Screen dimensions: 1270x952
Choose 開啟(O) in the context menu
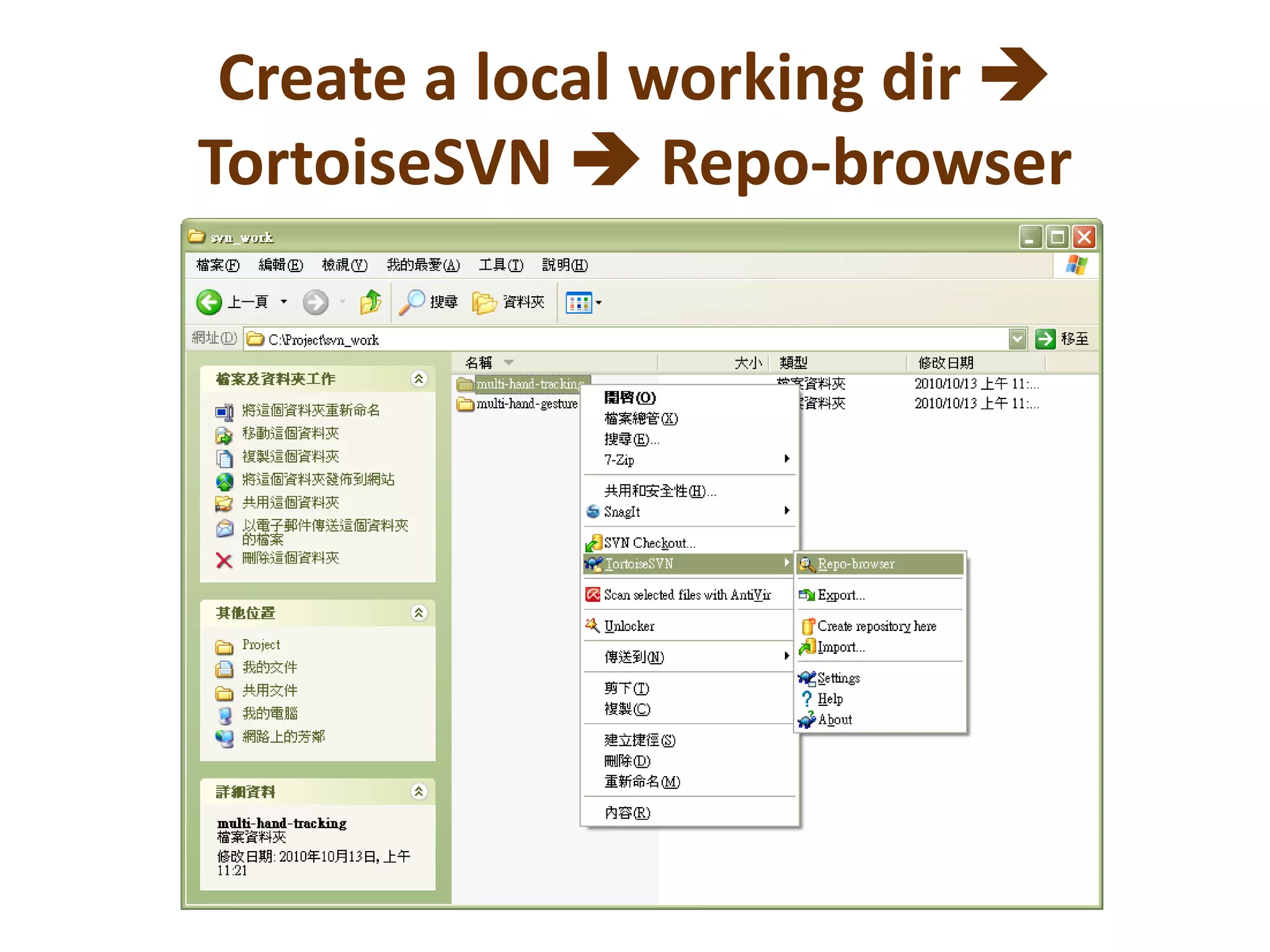point(690,397)
